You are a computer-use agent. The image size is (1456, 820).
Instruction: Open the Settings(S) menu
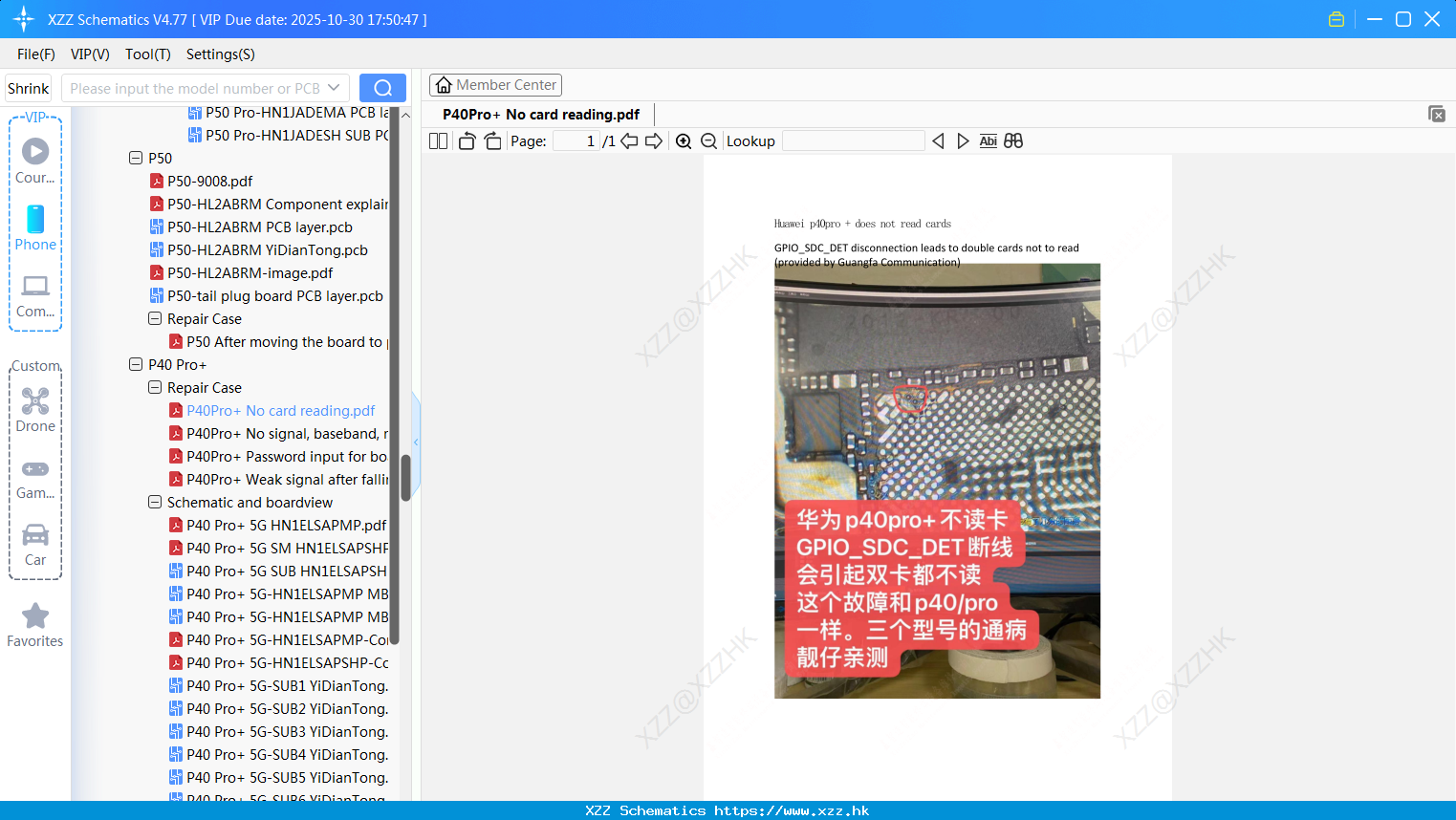[x=221, y=54]
